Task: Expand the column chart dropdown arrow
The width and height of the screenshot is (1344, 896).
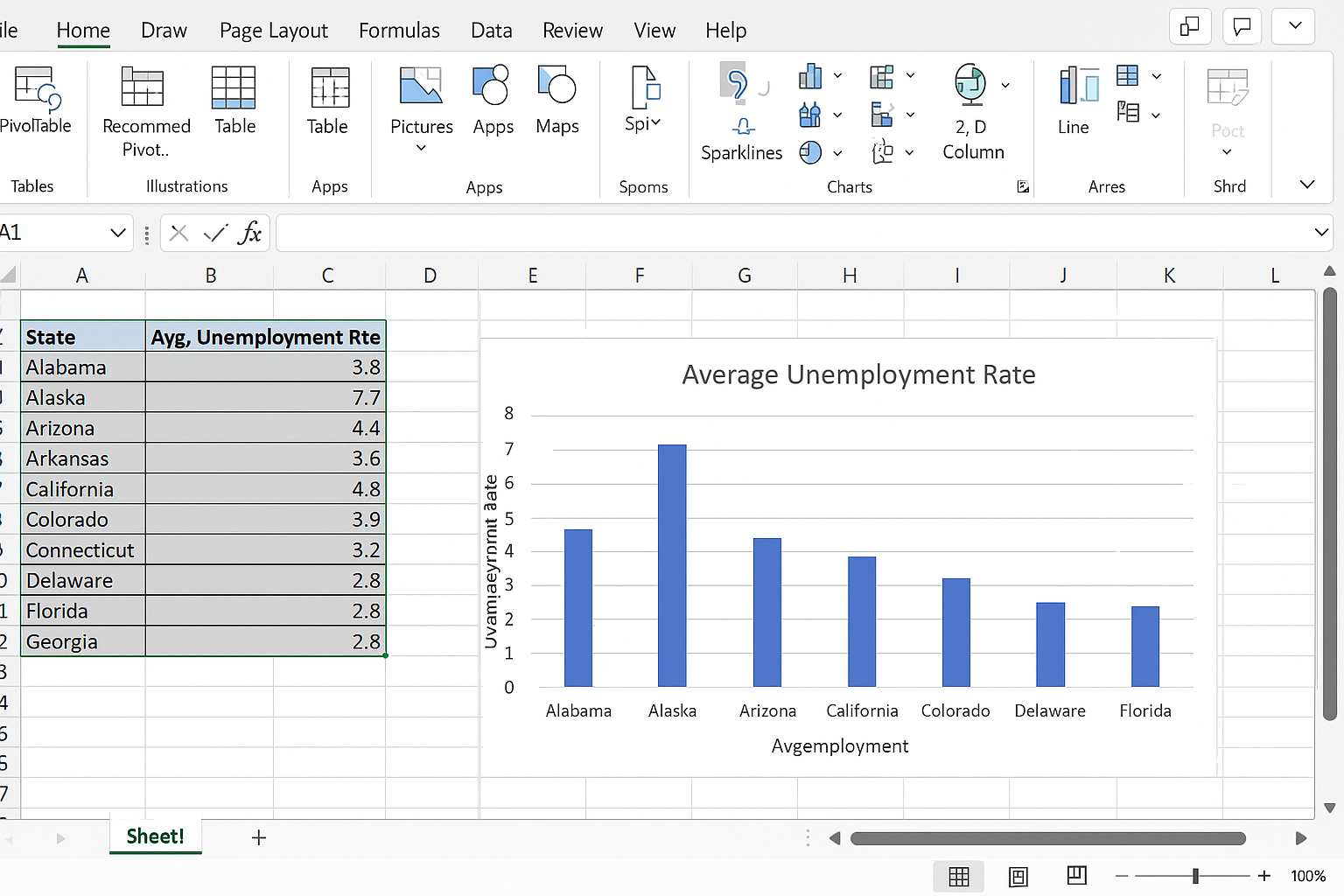Action: pos(837,76)
